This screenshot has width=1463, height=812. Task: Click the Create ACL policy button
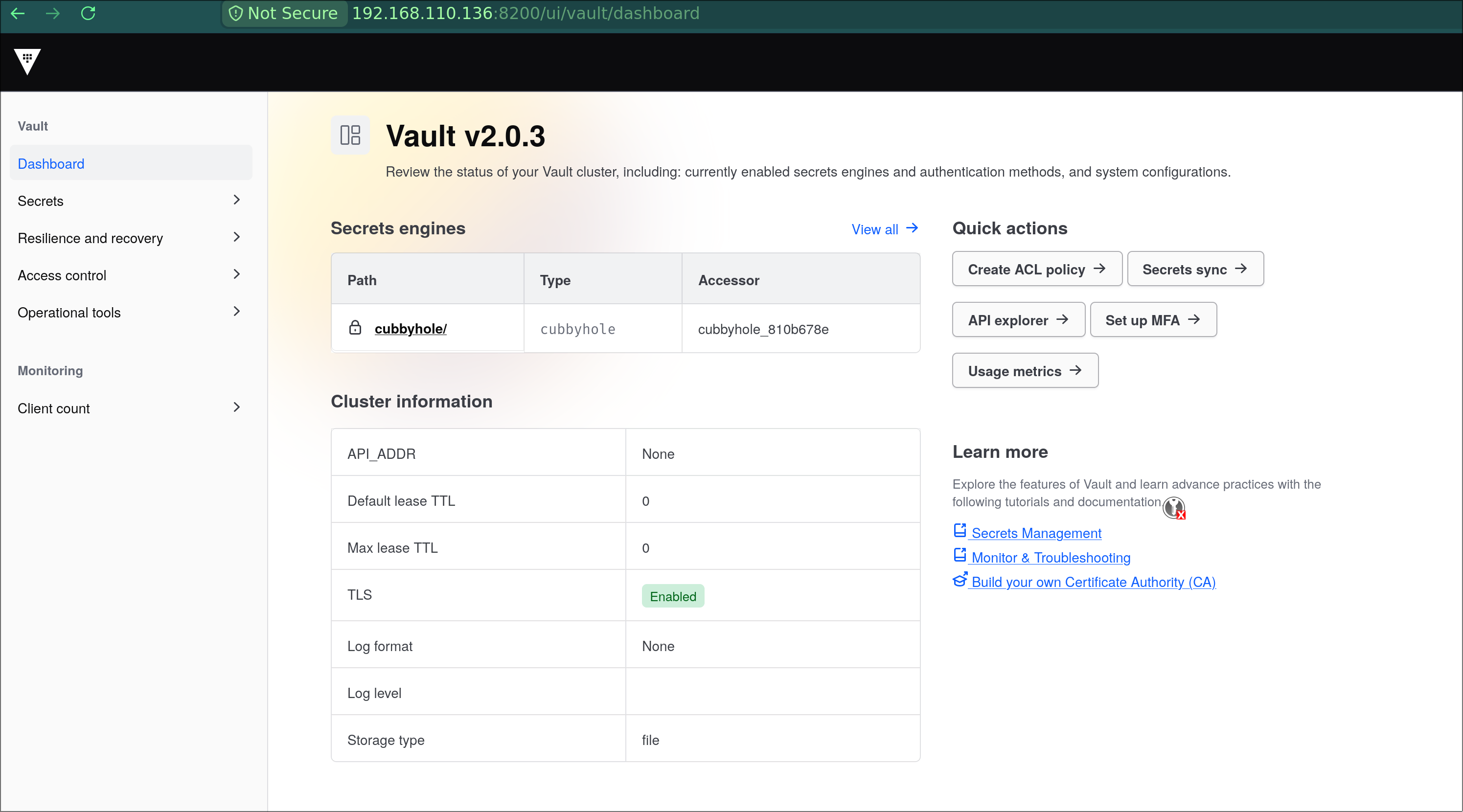tap(1037, 269)
